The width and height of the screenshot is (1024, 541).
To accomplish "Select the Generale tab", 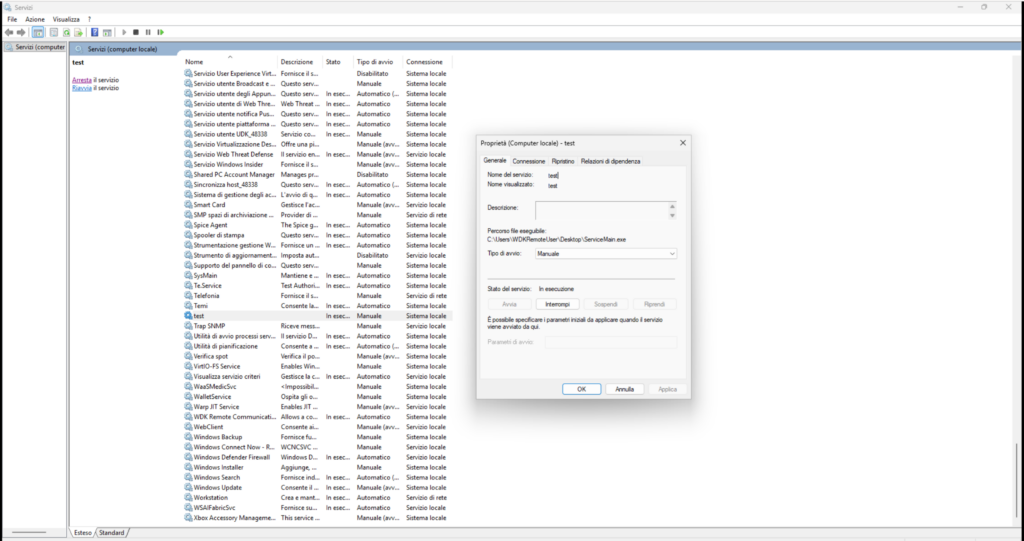I will click(x=494, y=160).
